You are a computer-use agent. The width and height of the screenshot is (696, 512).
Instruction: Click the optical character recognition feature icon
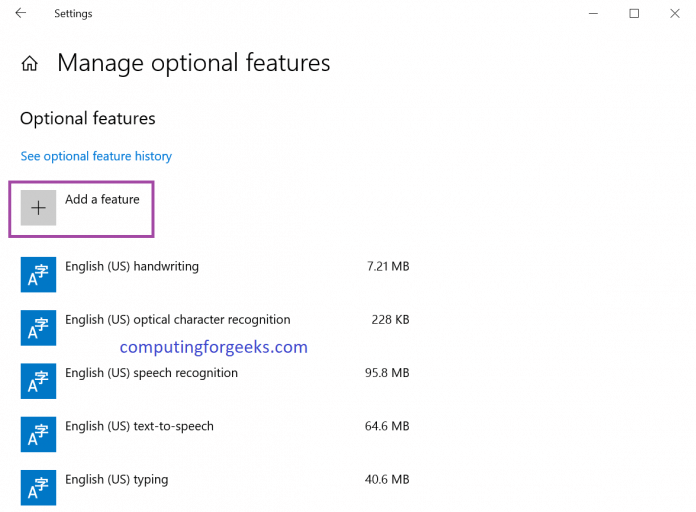pos(38,327)
